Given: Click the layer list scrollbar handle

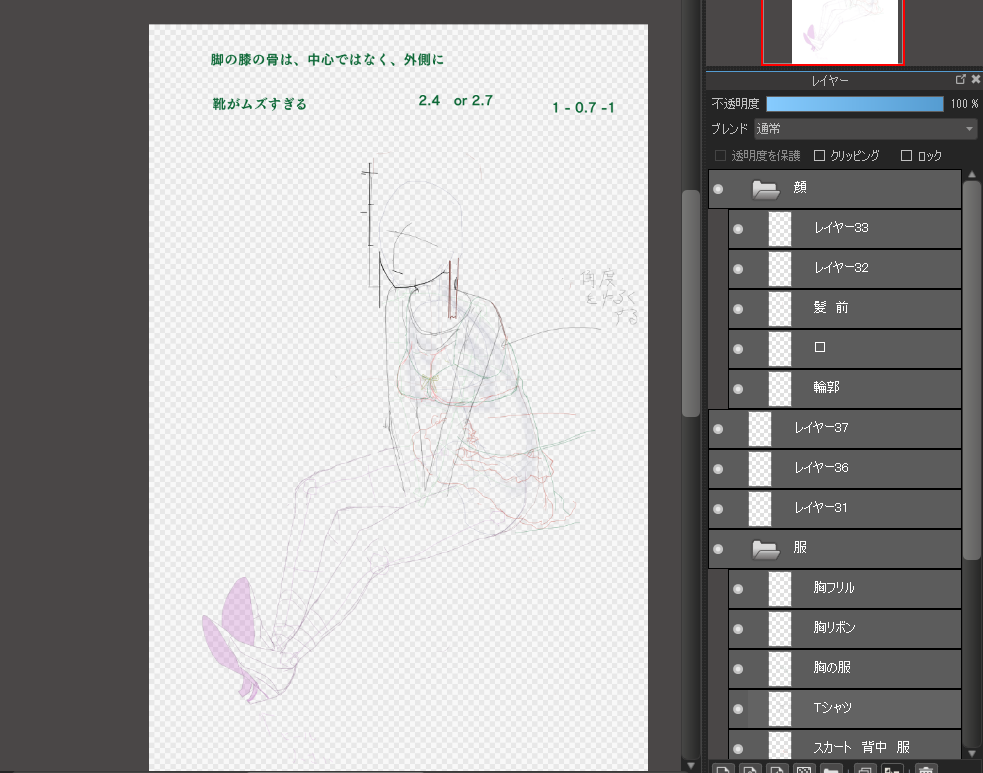Looking at the screenshot, I should pos(972,370).
